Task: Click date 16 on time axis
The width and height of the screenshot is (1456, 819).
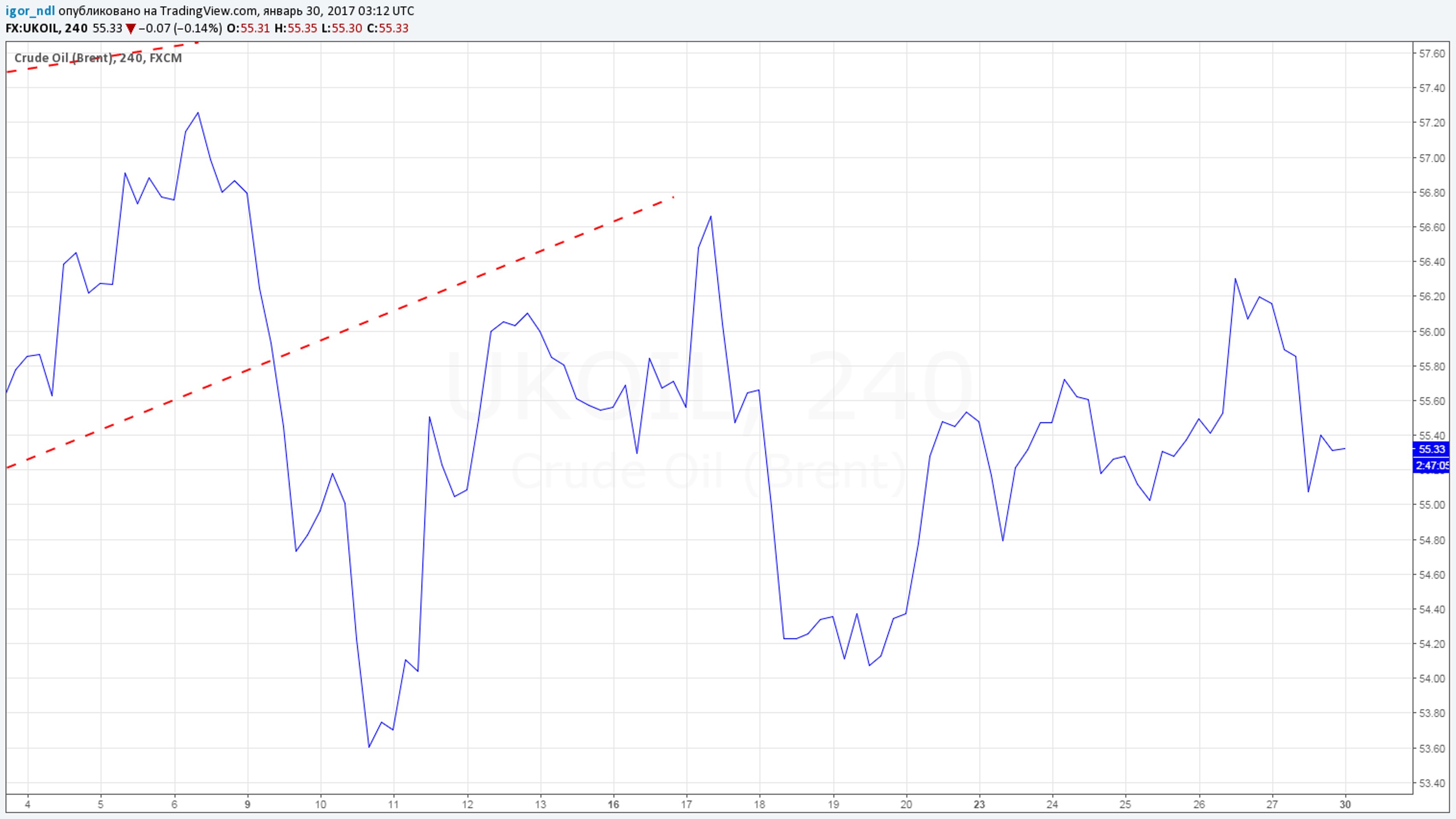Action: click(613, 804)
